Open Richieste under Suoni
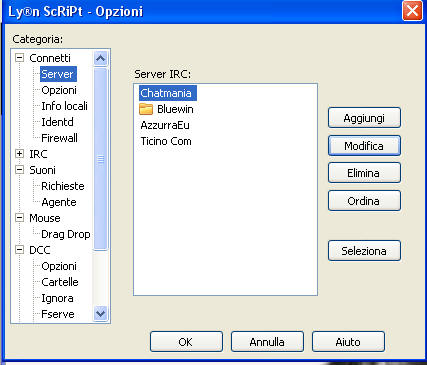 tap(63, 186)
